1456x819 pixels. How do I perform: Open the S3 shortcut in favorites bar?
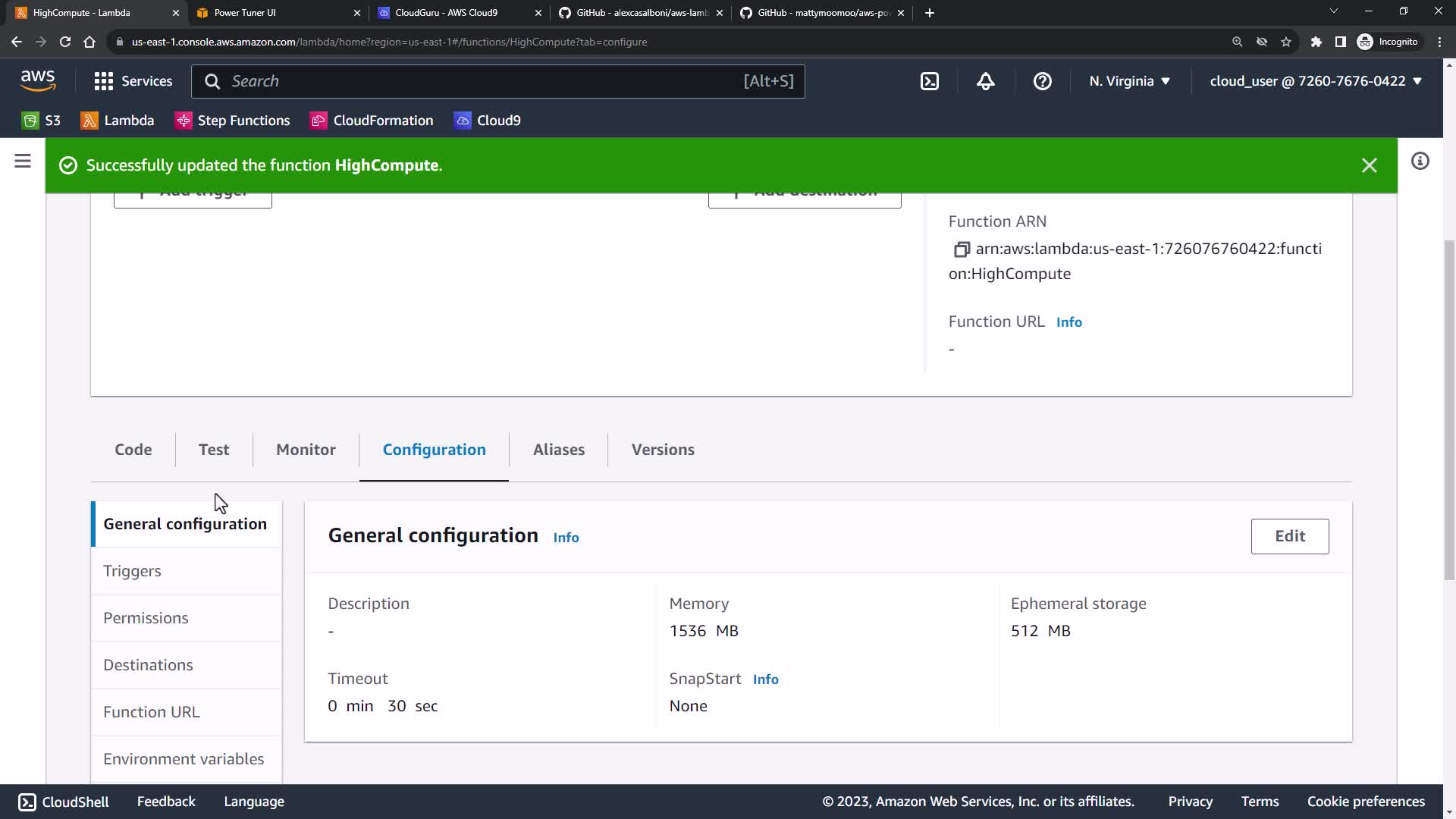point(42,121)
